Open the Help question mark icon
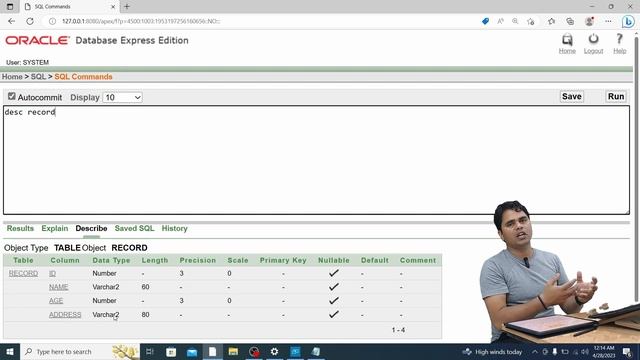The image size is (640, 360). point(619,39)
